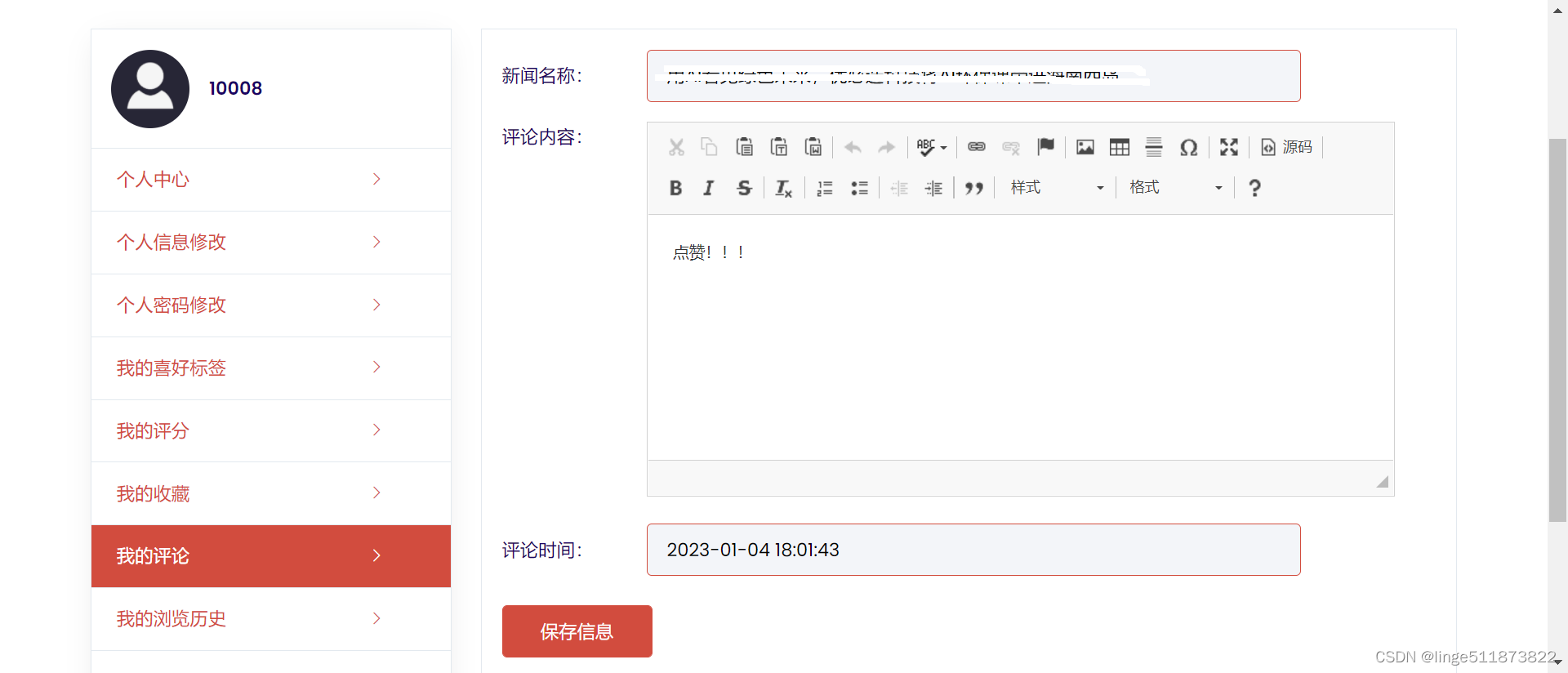Insert an anchor with flag icon

coord(1045,147)
